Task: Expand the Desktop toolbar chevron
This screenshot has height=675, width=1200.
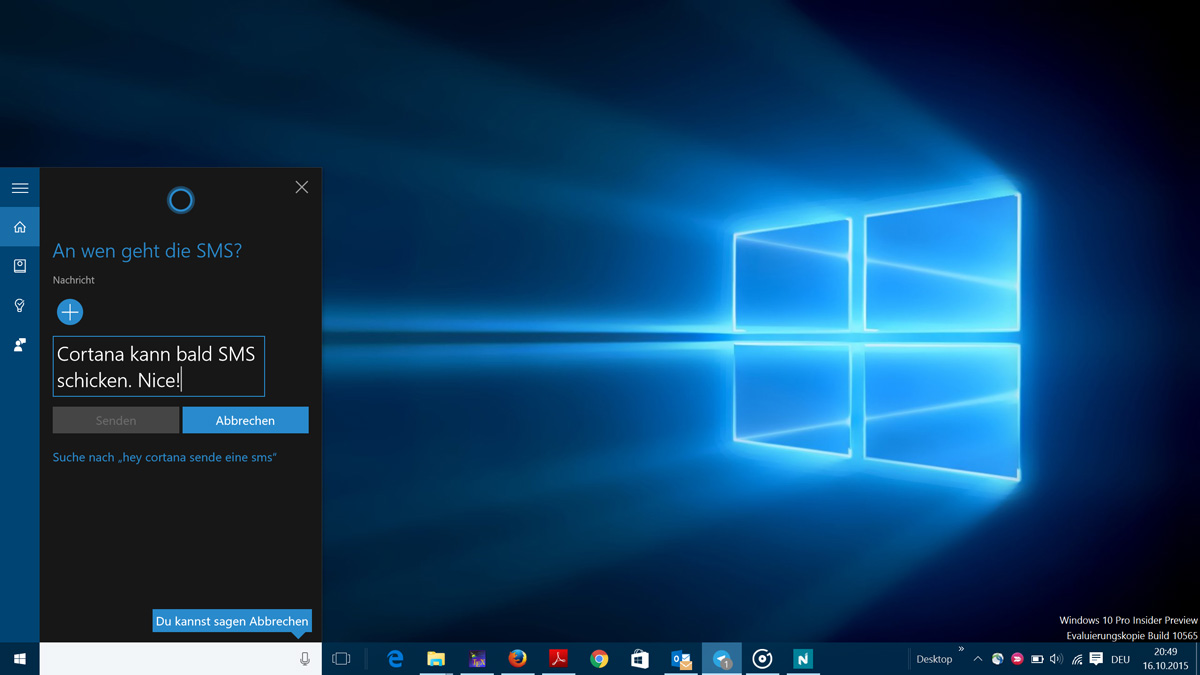Action: 961,650
